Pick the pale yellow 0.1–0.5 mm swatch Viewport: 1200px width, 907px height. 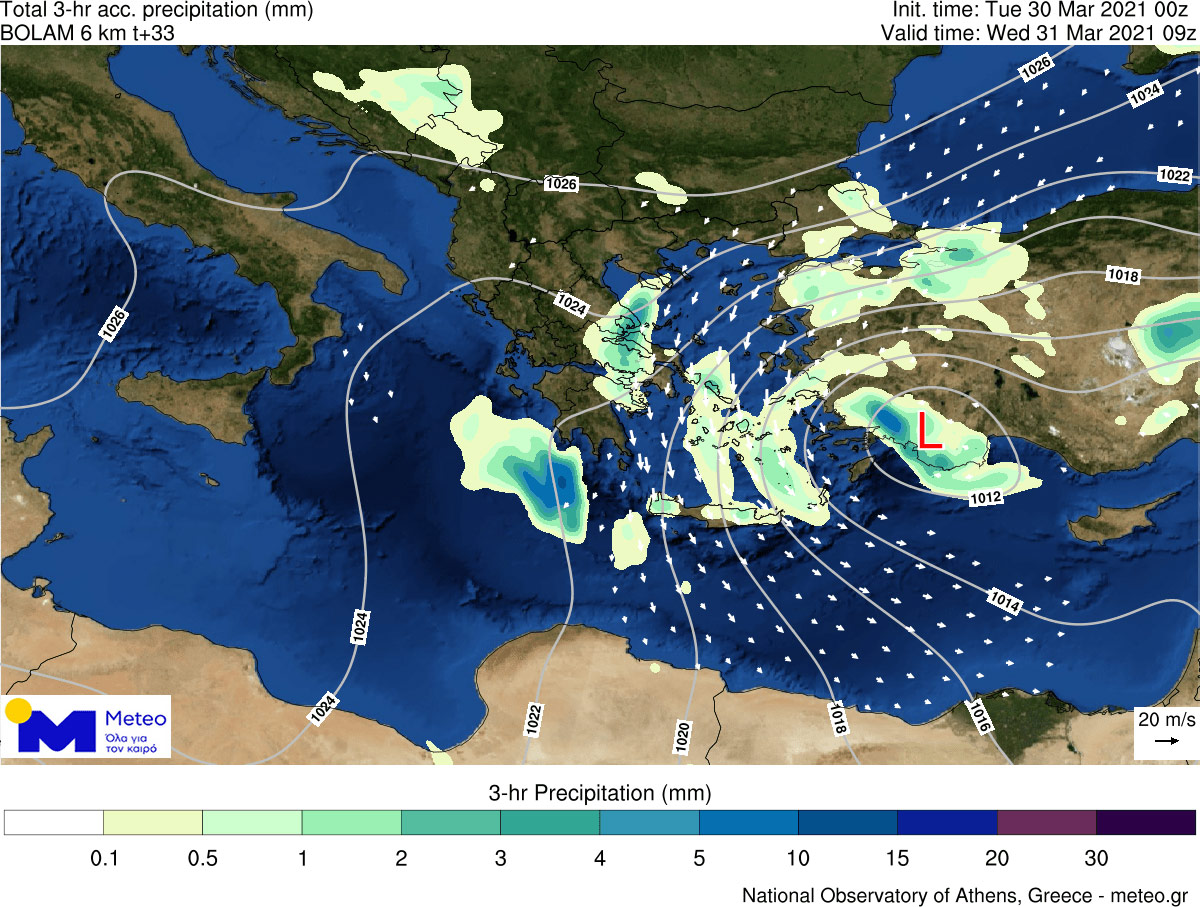point(153,822)
